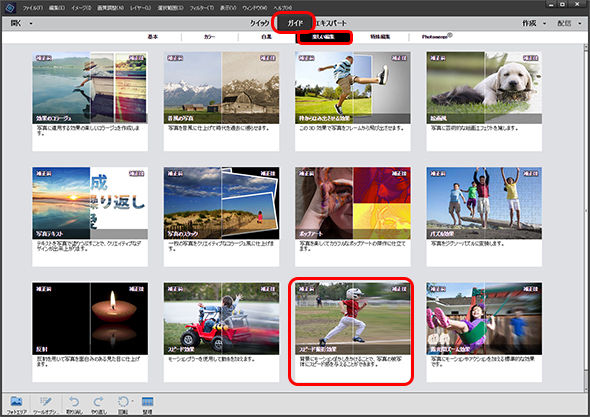This screenshot has height=417, width=590.
Task: Open the Filter (フィルター) menu
Action: pyautogui.click(x=201, y=8)
